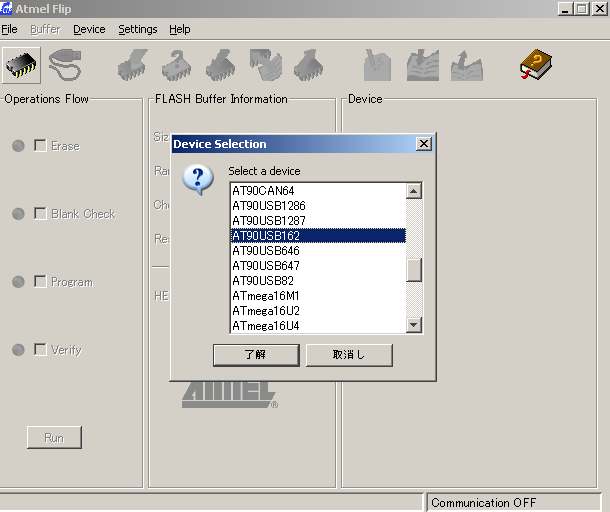Click the device list scroll up arrow
Image resolution: width=610 pixels, height=512 pixels.
tap(414, 191)
